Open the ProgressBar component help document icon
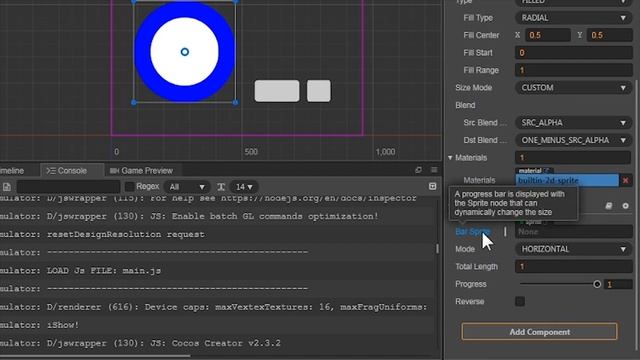 click(x=609, y=206)
